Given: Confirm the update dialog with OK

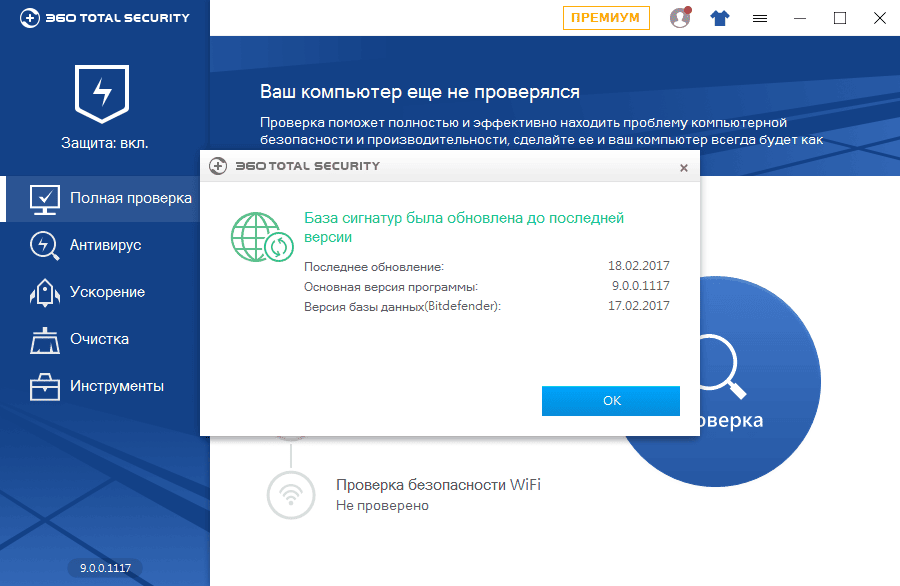Looking at the screenshot, I should pyautogui.click(x=611, y=401).
